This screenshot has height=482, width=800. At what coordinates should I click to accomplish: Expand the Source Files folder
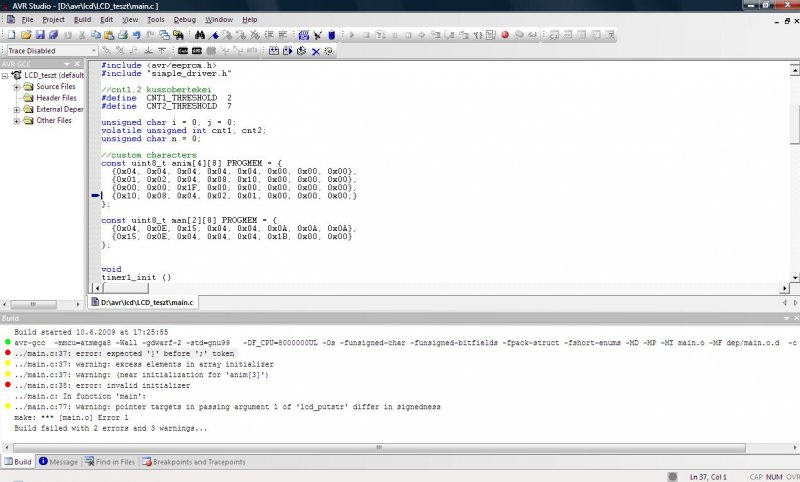coord(16,87)
